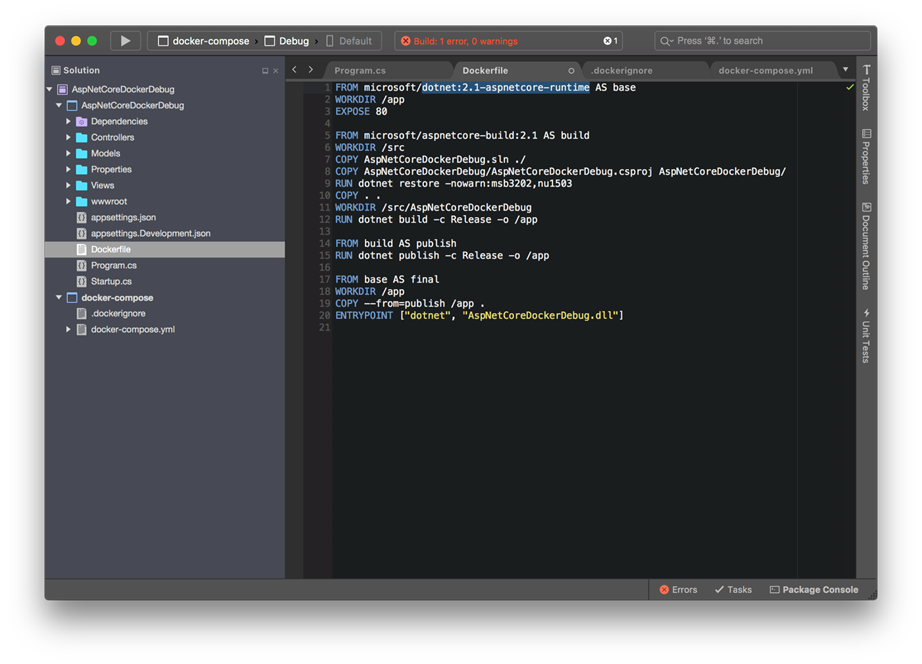The image size is (922, 664).
Task: Open the Package Console pad
Action: pyautogui.click(x=814, y=589)
